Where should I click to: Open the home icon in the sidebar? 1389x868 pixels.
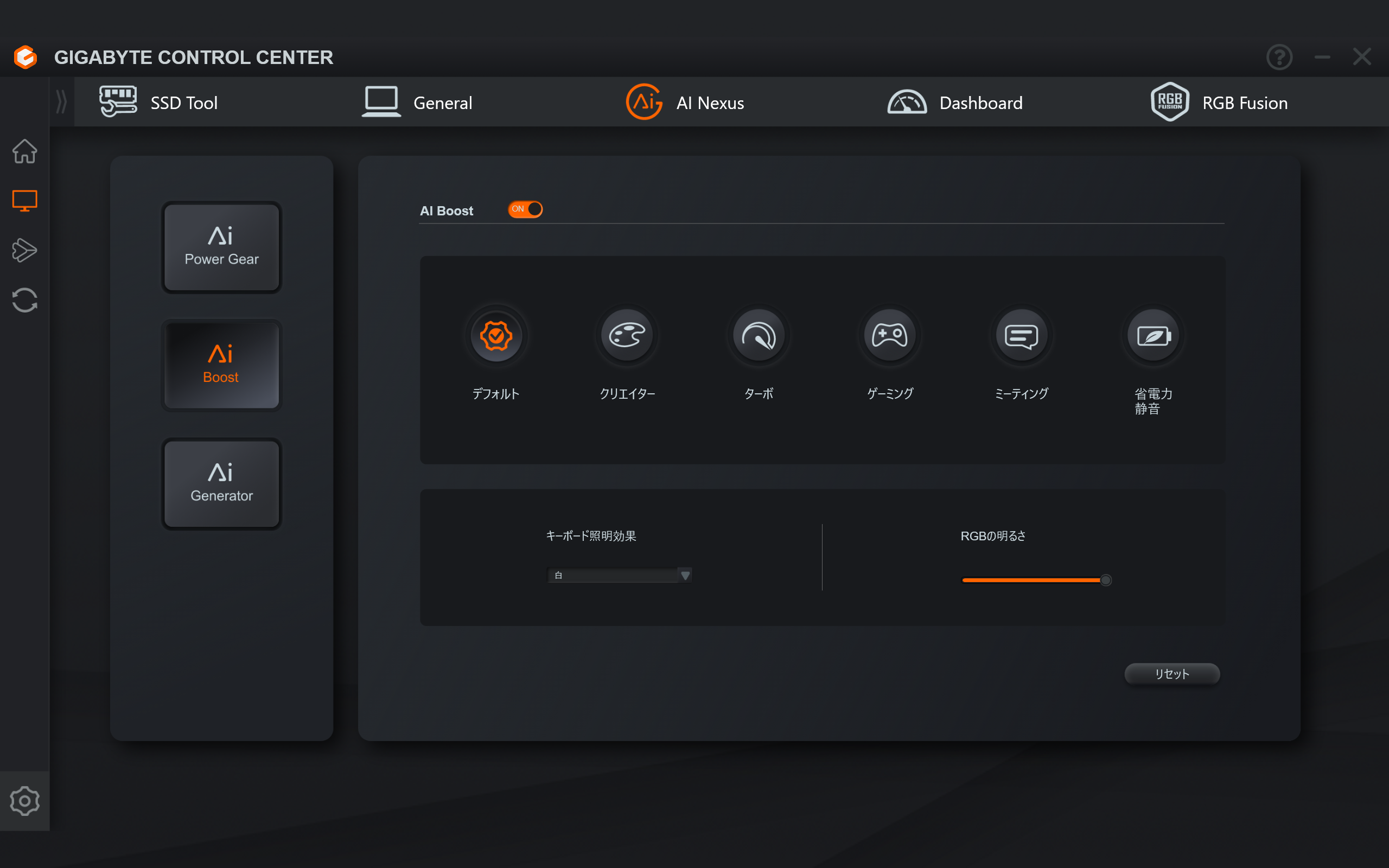(24, 151)
